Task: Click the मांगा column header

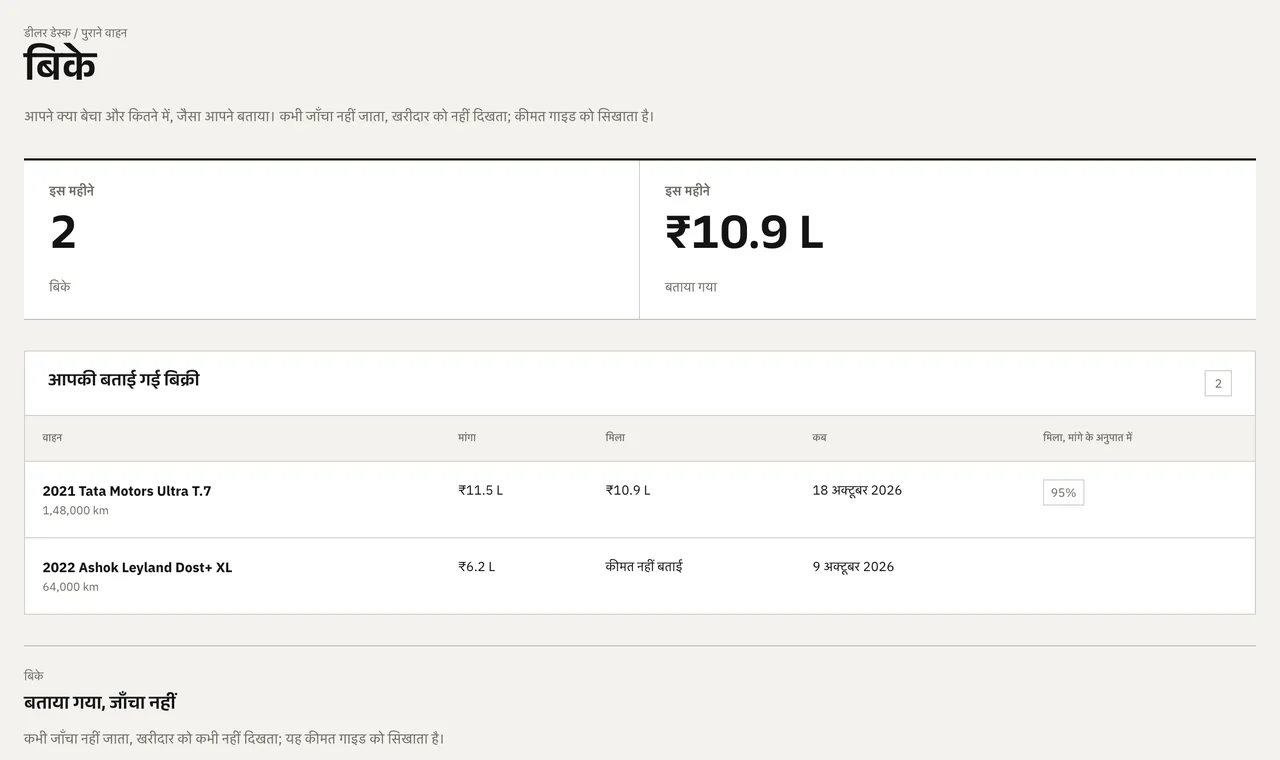Action: coord(467,438)
